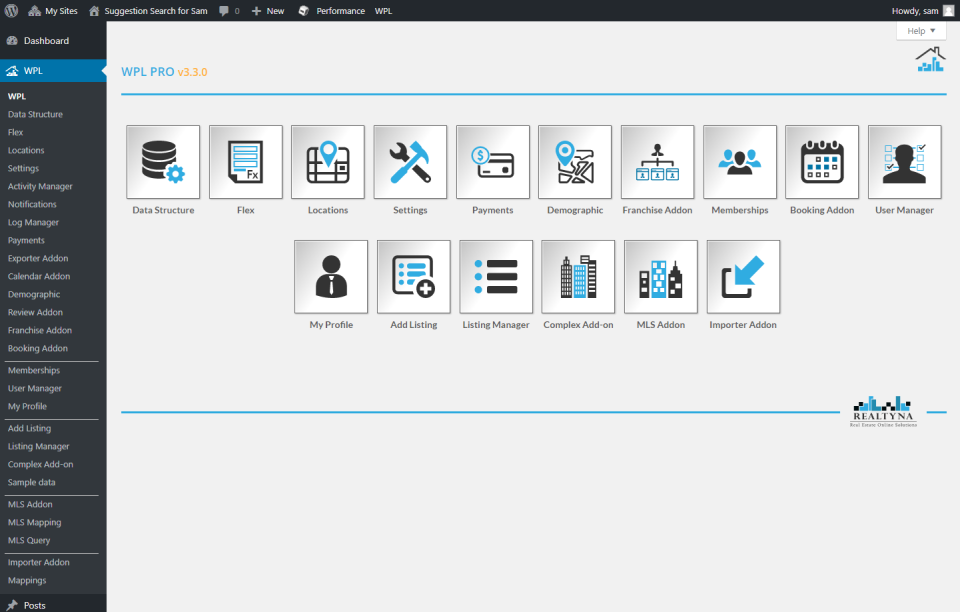Open the WPL admin bar menu
This screenshot has height=612, width=960.
pyautogui.click(x=383, y=11)
